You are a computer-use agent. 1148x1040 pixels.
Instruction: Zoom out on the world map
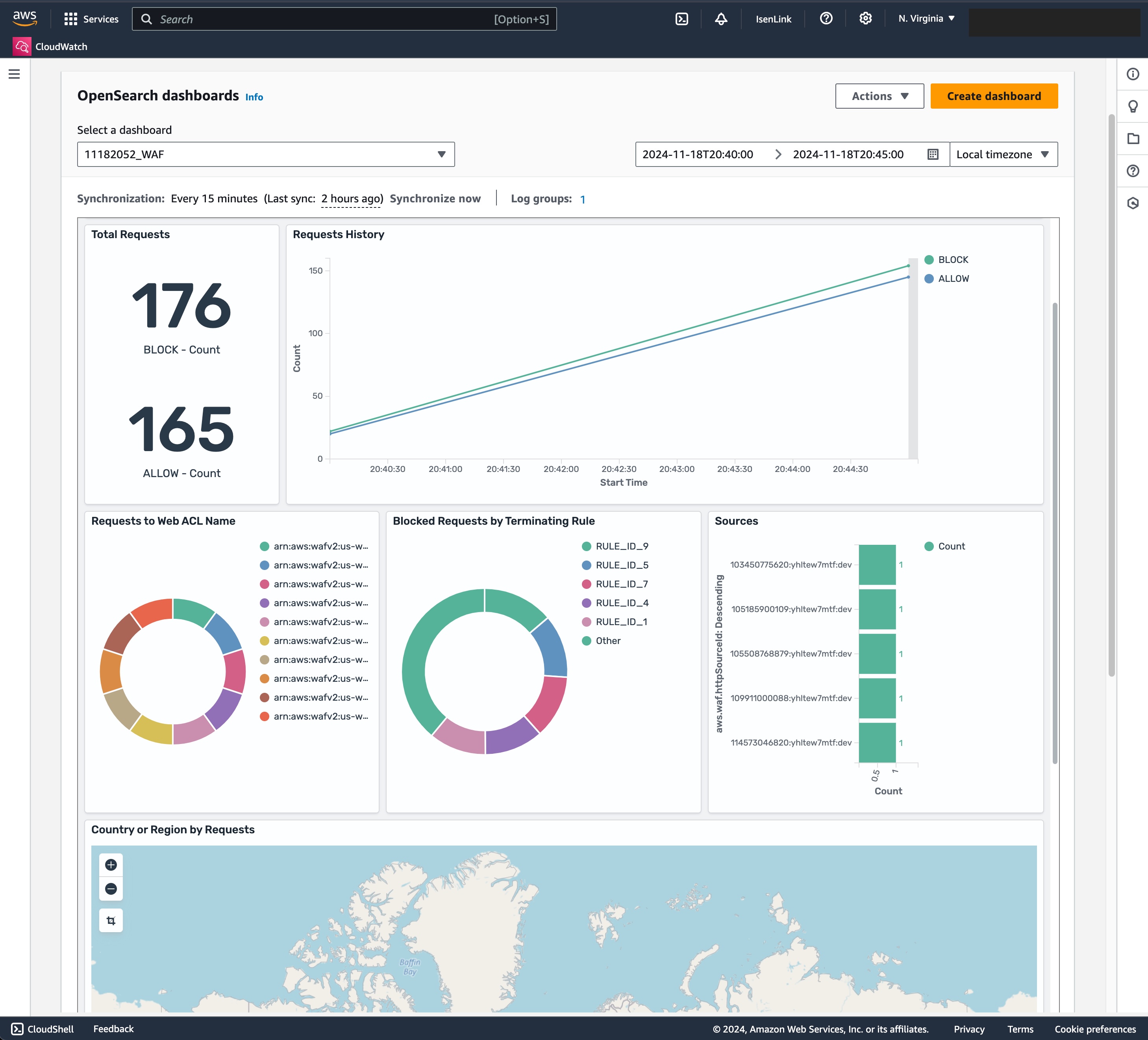[111, 888]
